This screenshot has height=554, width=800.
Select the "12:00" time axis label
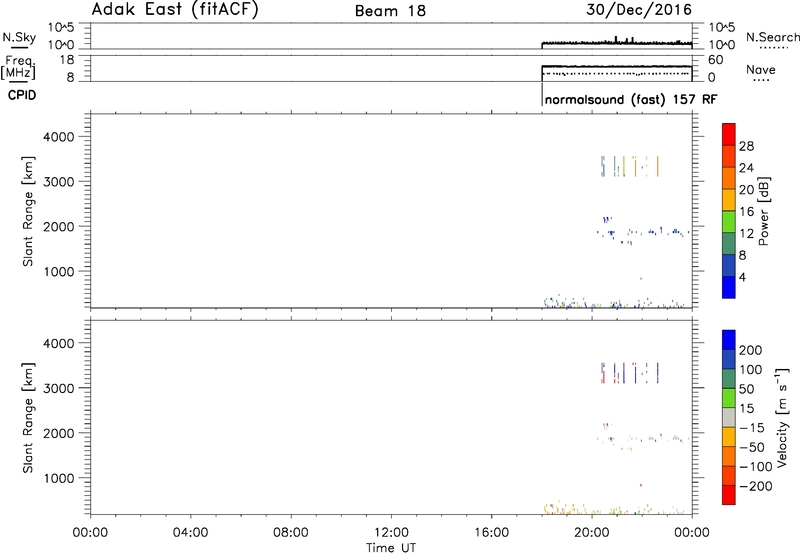(391, 533)
